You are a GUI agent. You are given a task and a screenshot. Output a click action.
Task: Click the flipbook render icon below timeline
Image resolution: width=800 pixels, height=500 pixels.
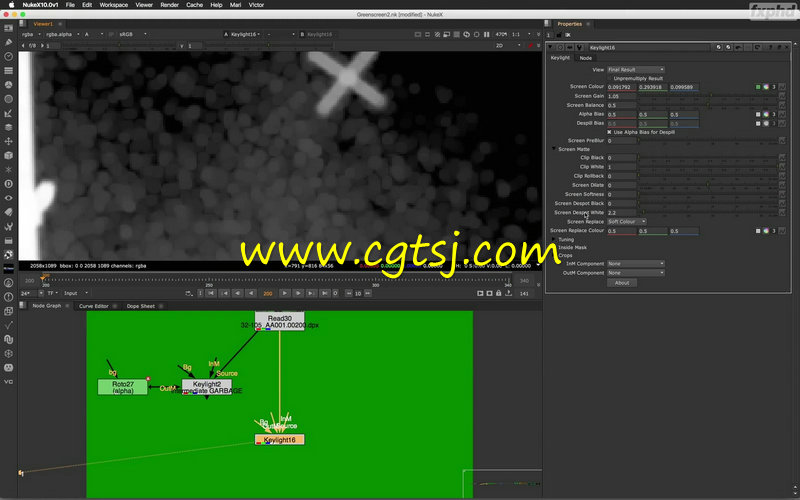pos(480,293)
